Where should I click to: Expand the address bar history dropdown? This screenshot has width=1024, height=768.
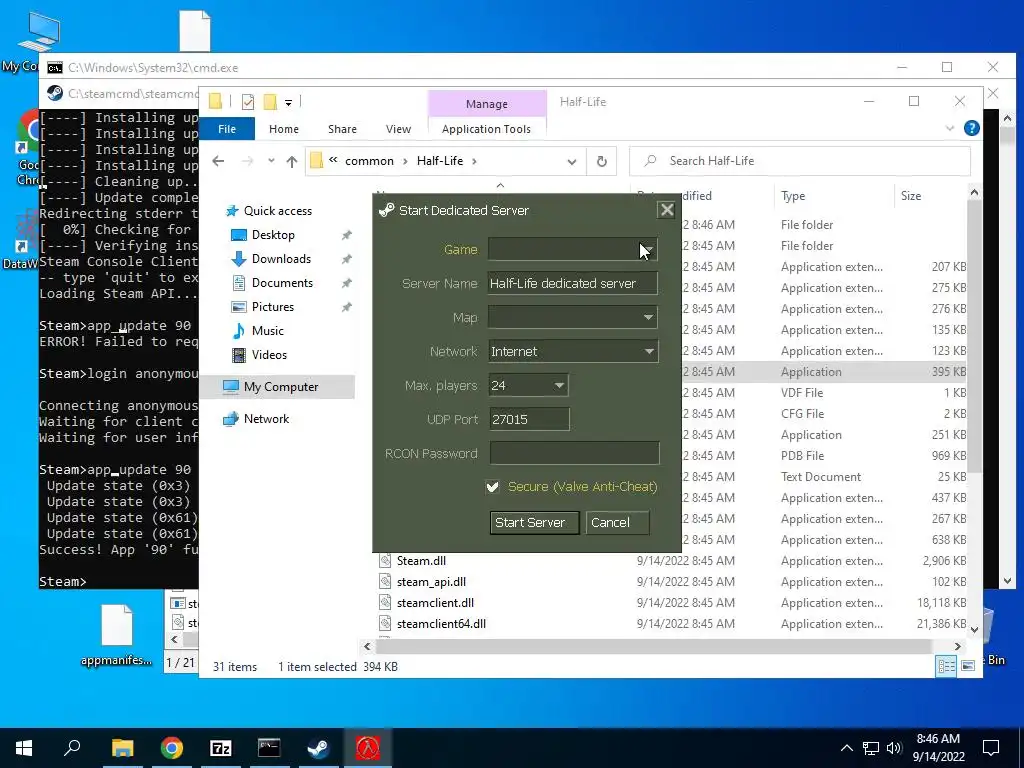pyautogui.click(x=571, y=161)
